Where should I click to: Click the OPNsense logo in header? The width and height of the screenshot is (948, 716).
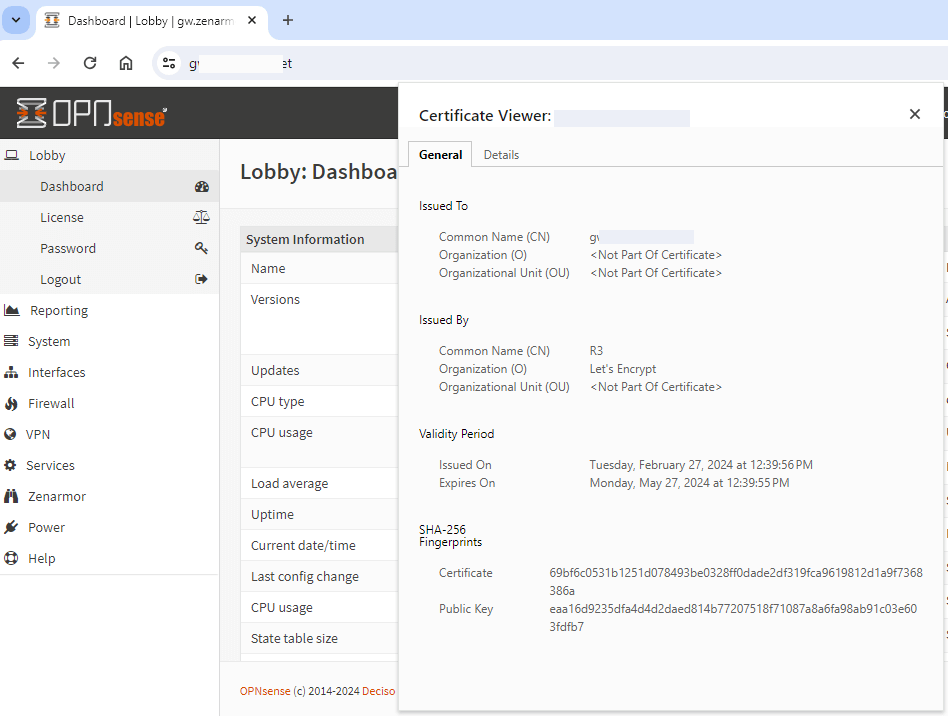pos(92,113)
